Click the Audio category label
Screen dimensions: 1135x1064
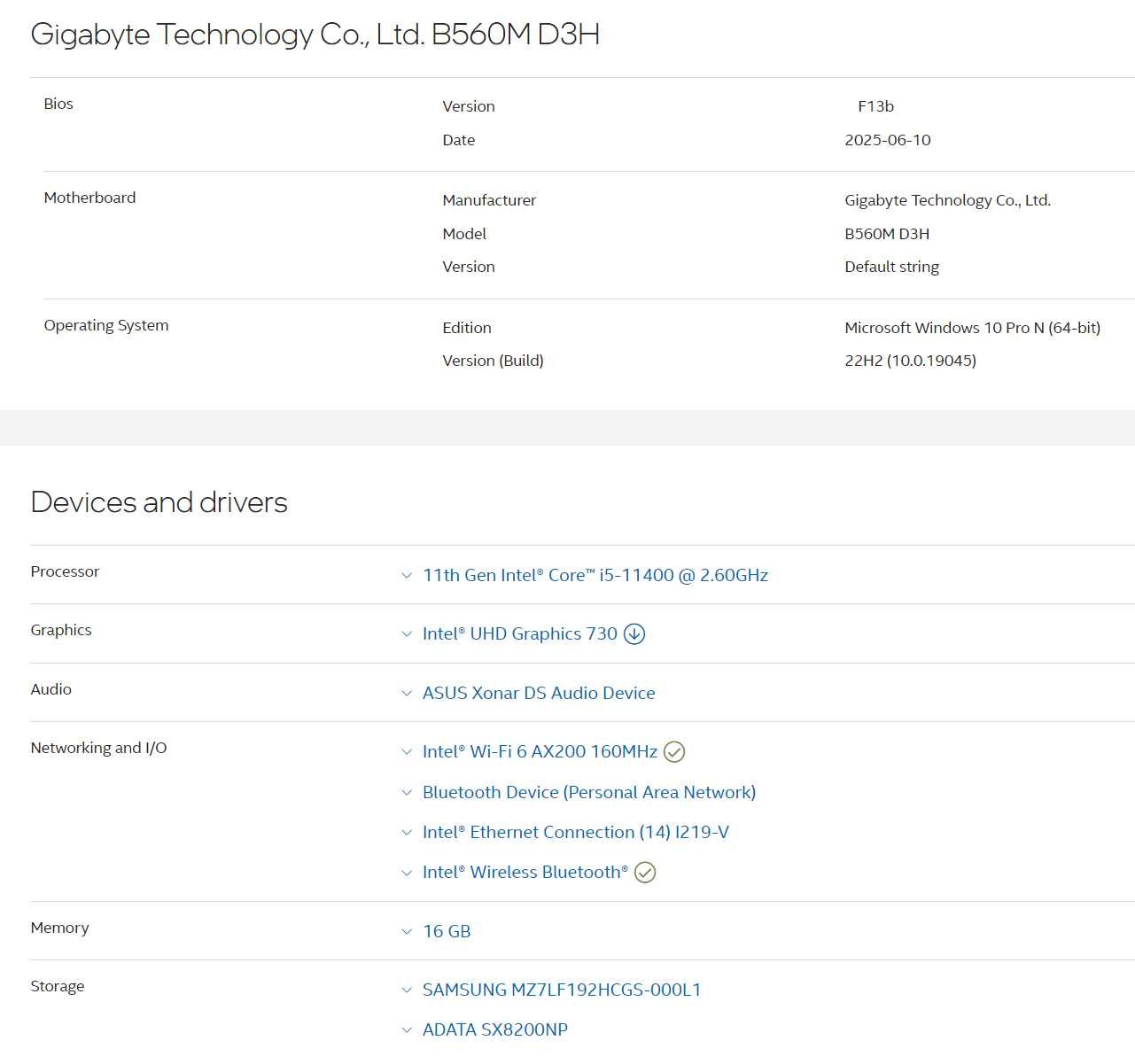pyautogui.click(x=51, y=689)
